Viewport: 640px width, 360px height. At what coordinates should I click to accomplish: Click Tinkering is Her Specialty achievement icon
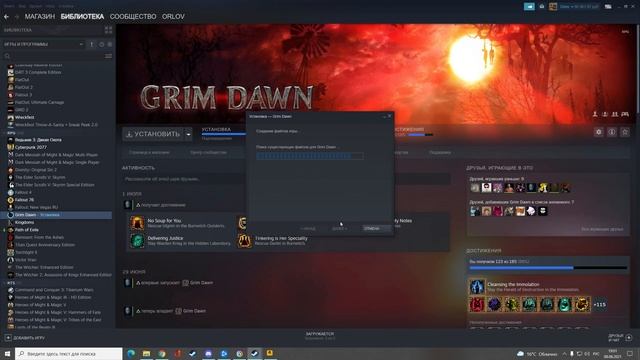click(244, 240)
